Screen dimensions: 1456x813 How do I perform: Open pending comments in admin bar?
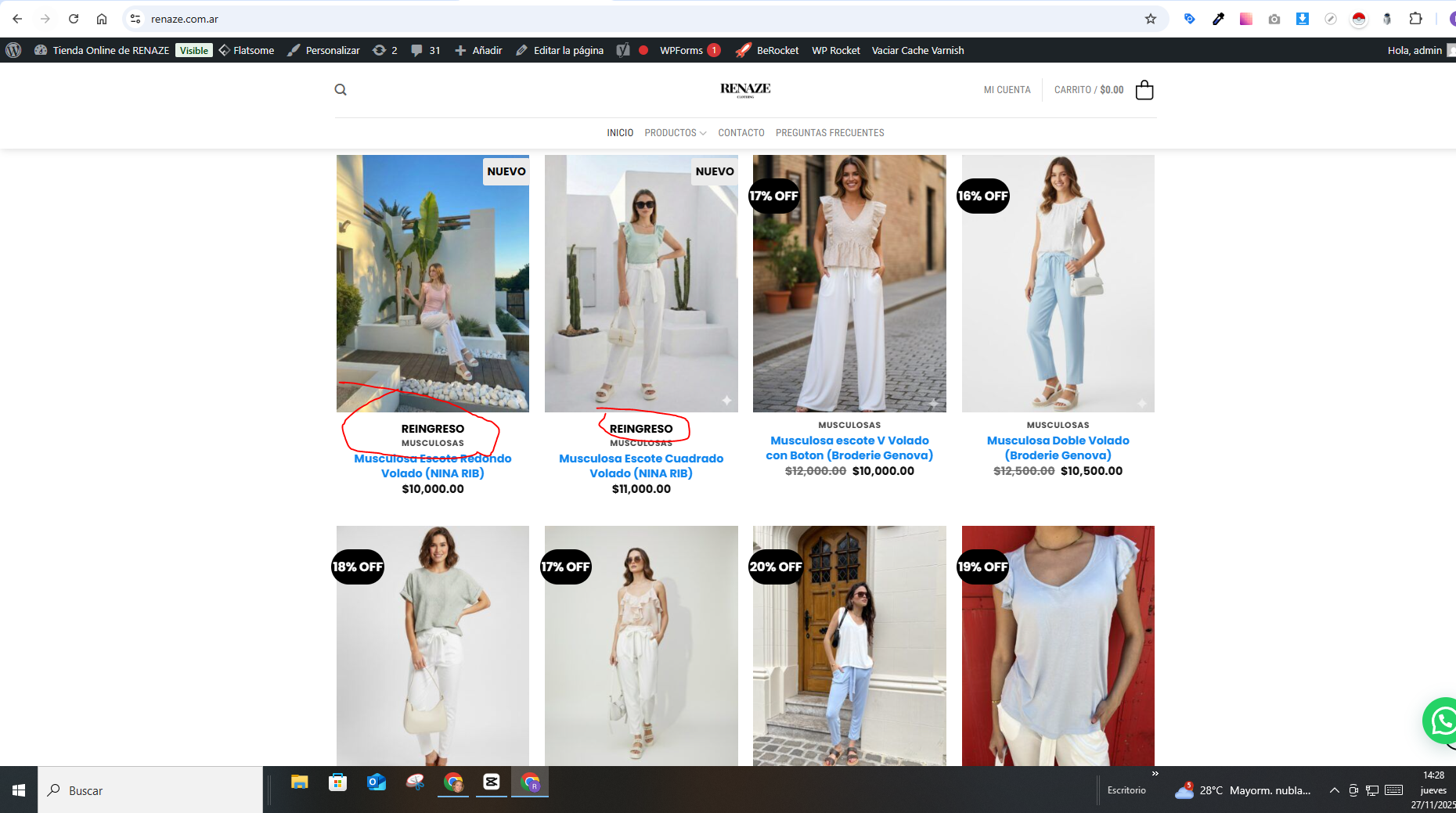(426, 50)
